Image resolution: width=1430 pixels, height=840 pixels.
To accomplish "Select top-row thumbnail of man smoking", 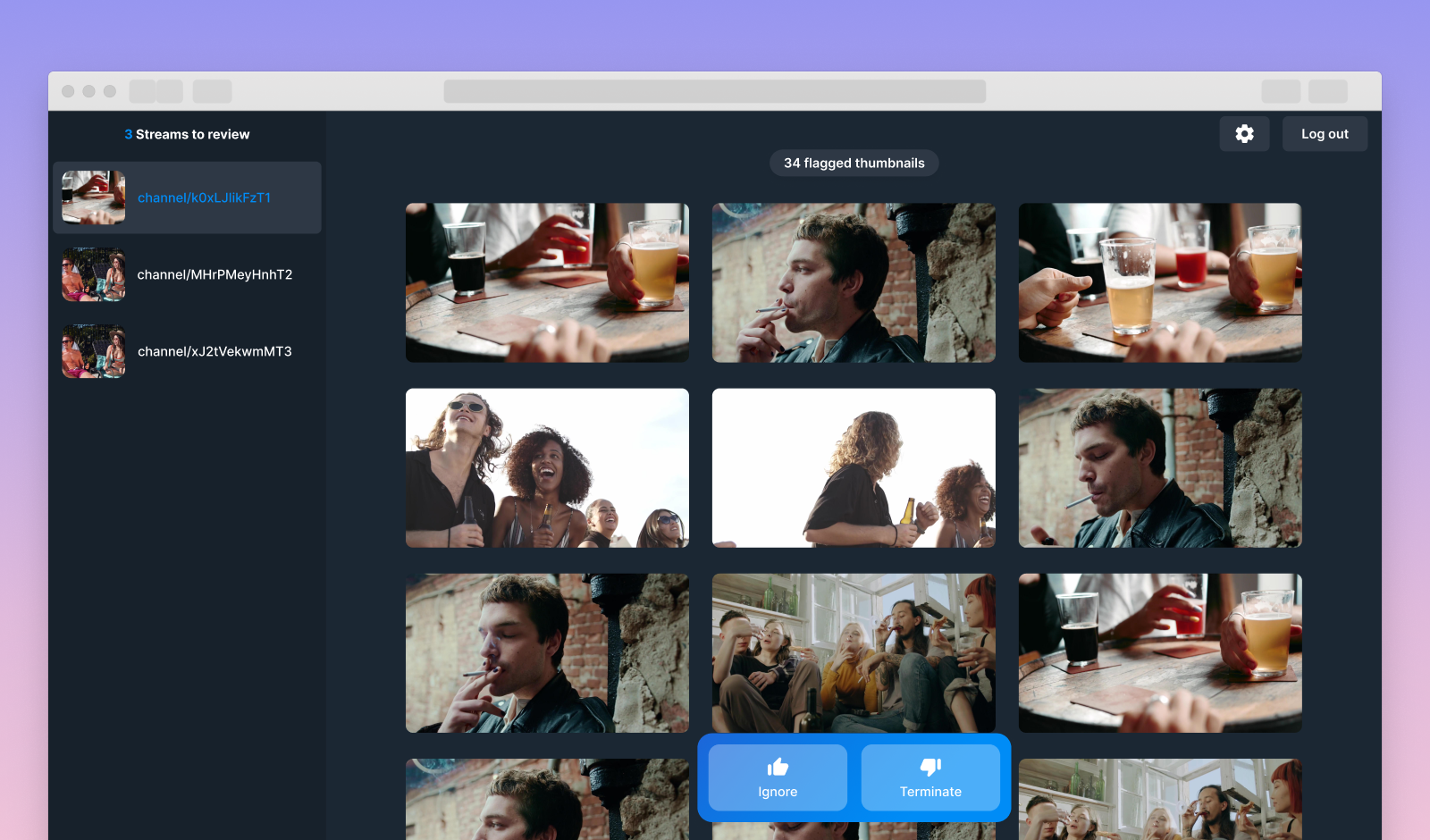I will point(854,282).
